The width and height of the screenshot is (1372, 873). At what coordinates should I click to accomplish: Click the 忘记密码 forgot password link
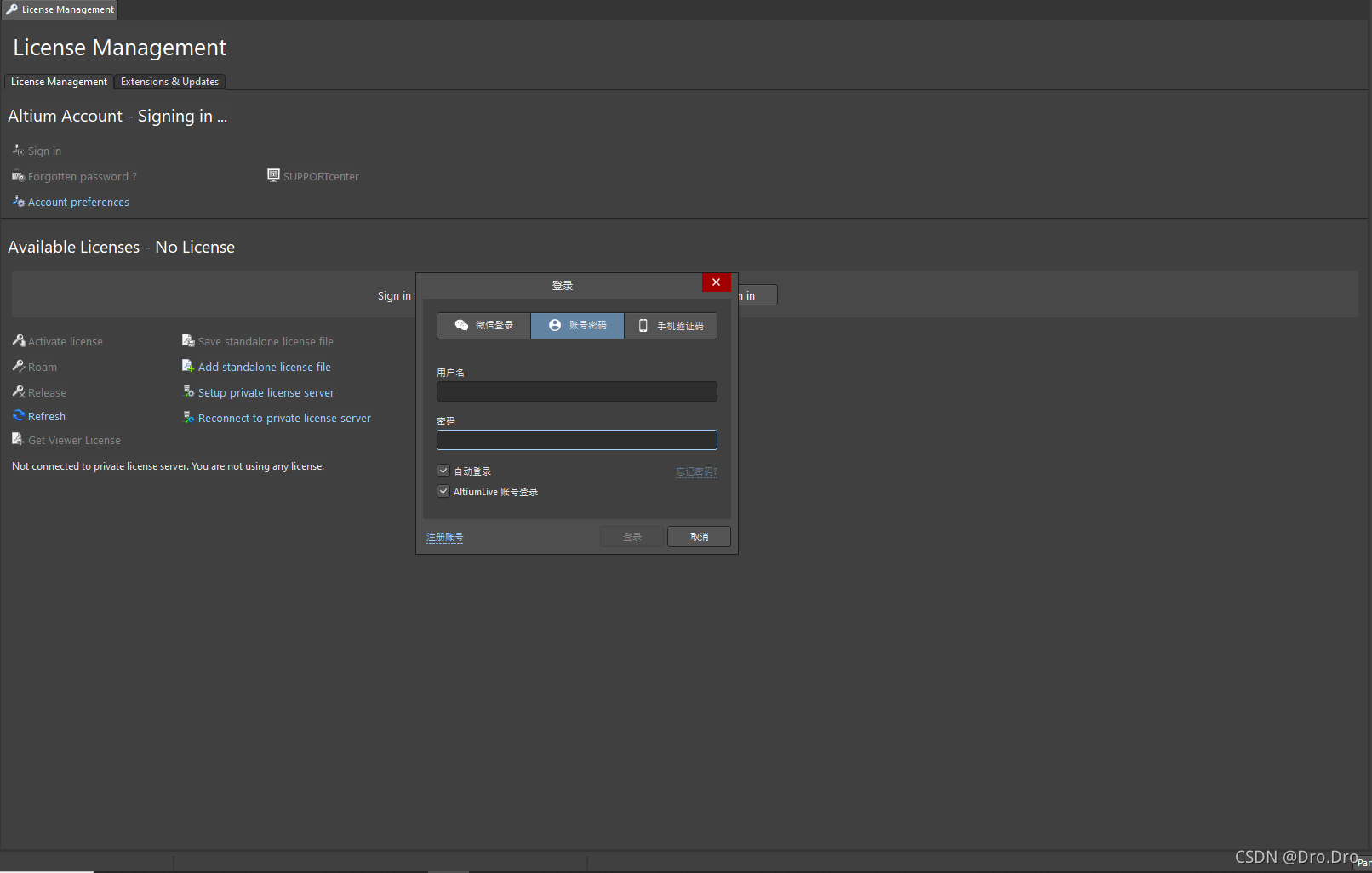point(696,471)
